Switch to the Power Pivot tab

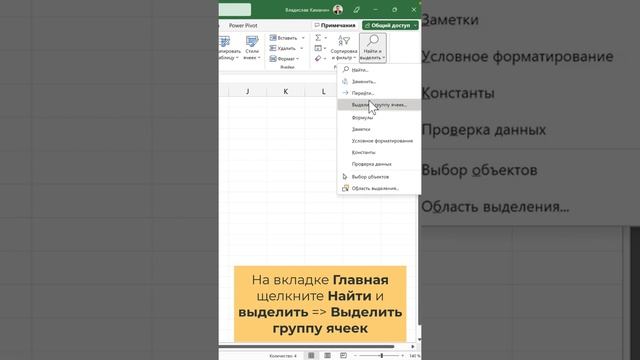(x=243, y=25)
